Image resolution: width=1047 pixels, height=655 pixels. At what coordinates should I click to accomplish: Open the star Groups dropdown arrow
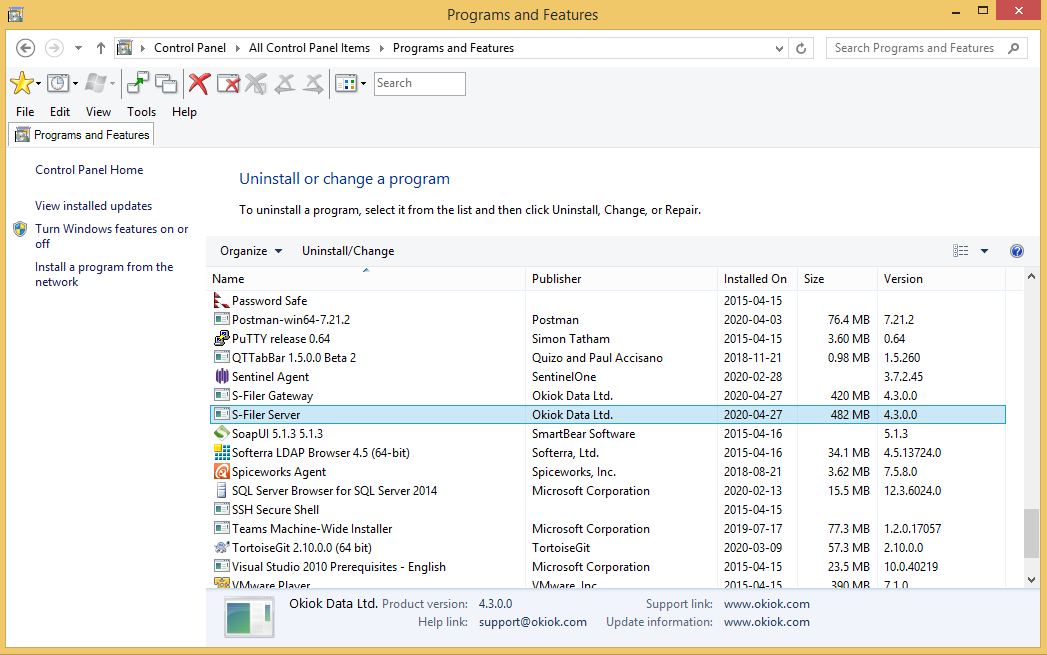38,84
